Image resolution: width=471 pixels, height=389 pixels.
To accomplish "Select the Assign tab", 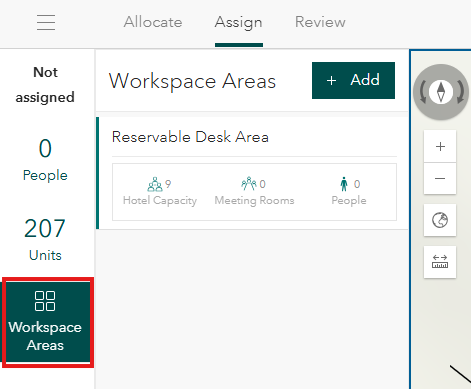I will tap(239, 22).
